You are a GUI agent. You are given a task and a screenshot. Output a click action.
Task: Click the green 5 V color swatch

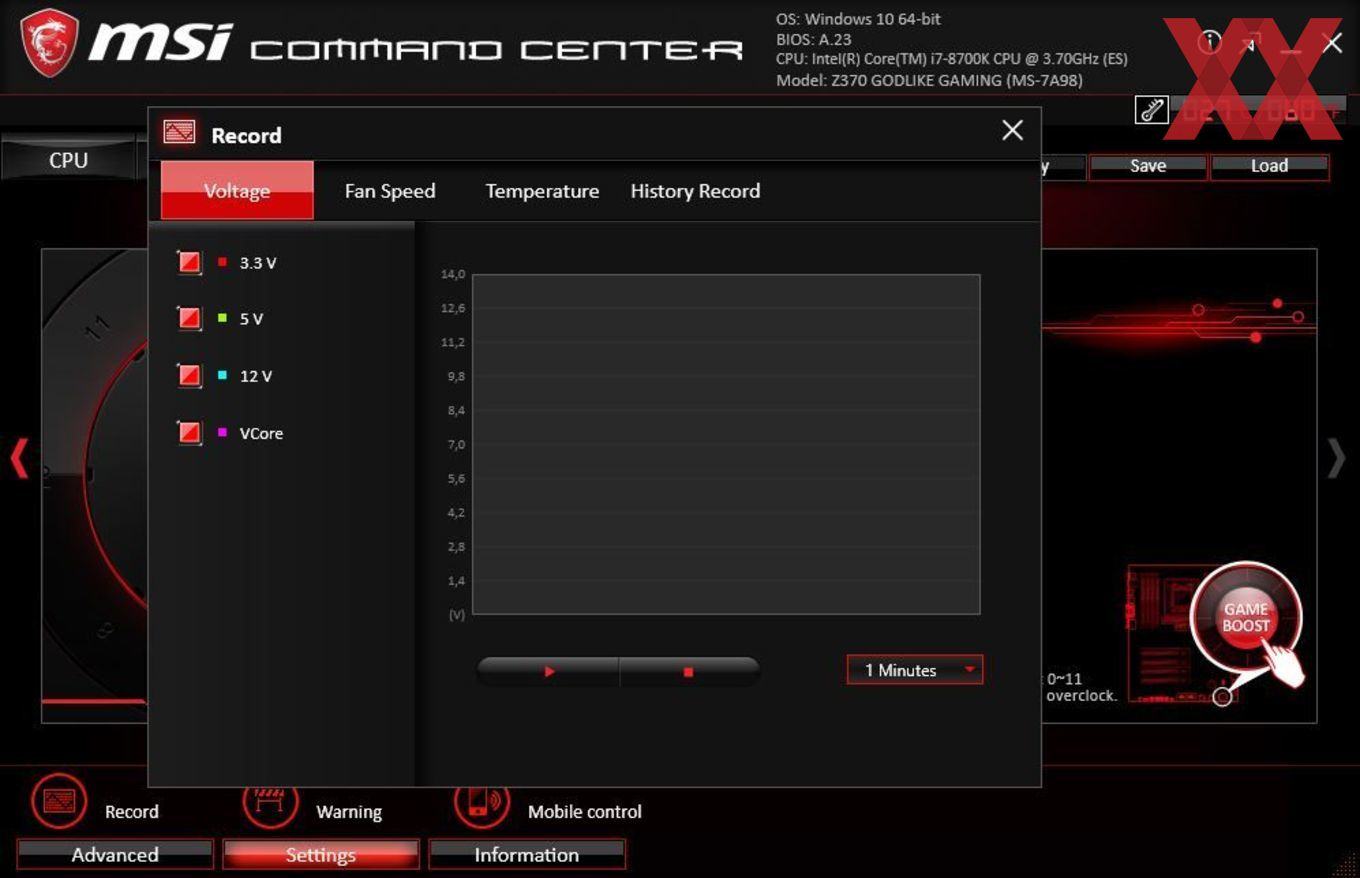pyautogui.click(x=222, y=319)
